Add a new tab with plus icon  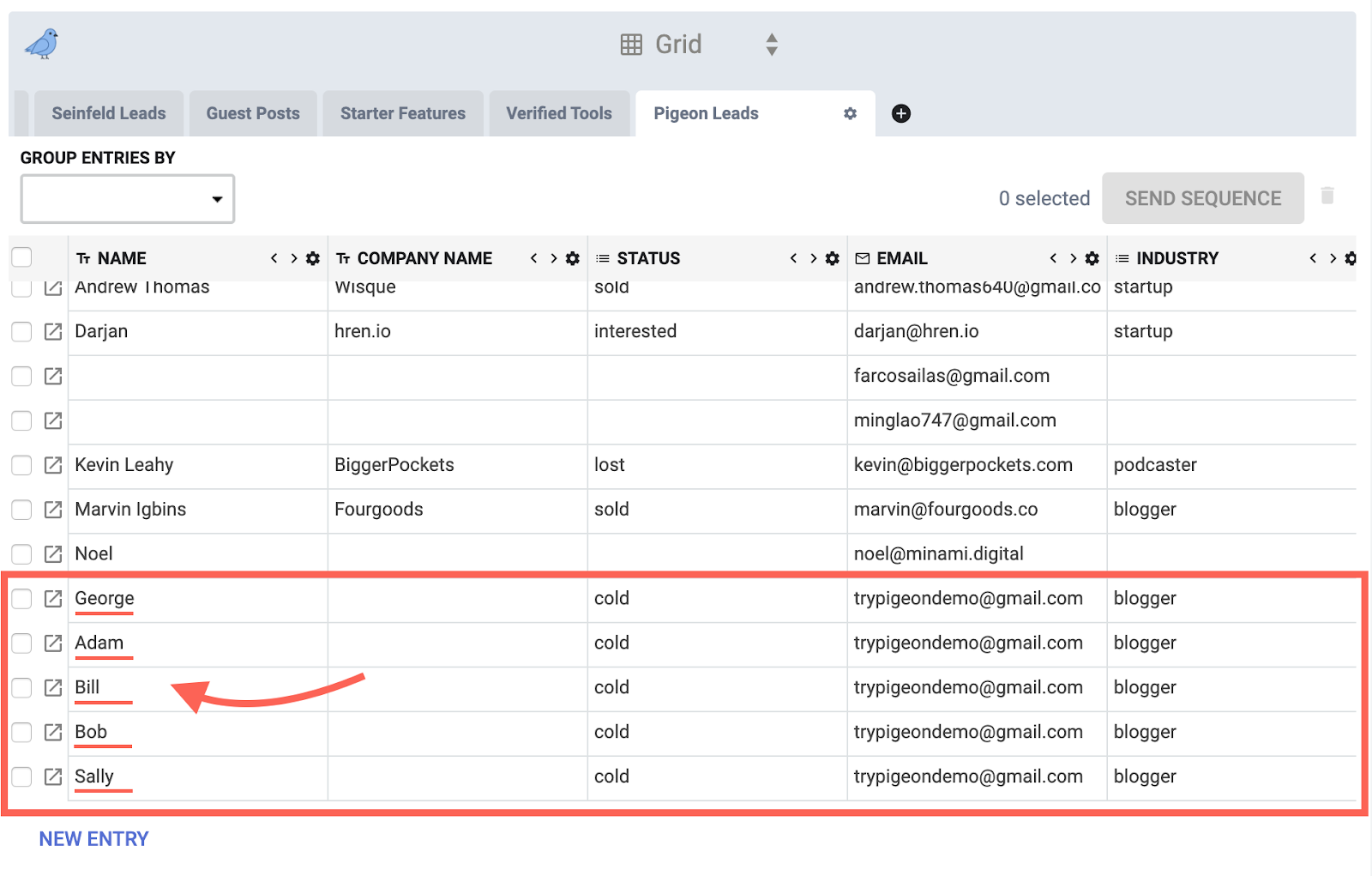[x=900, y=113]
